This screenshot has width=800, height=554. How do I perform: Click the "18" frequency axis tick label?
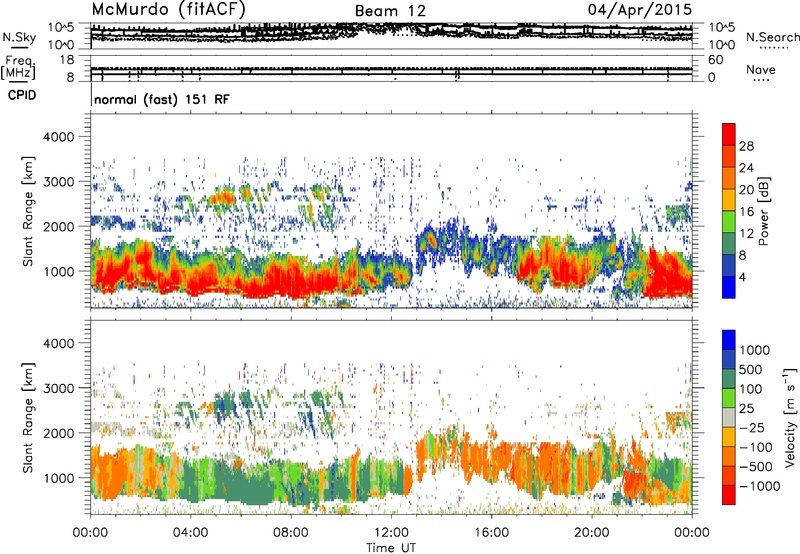pos(67,60)
